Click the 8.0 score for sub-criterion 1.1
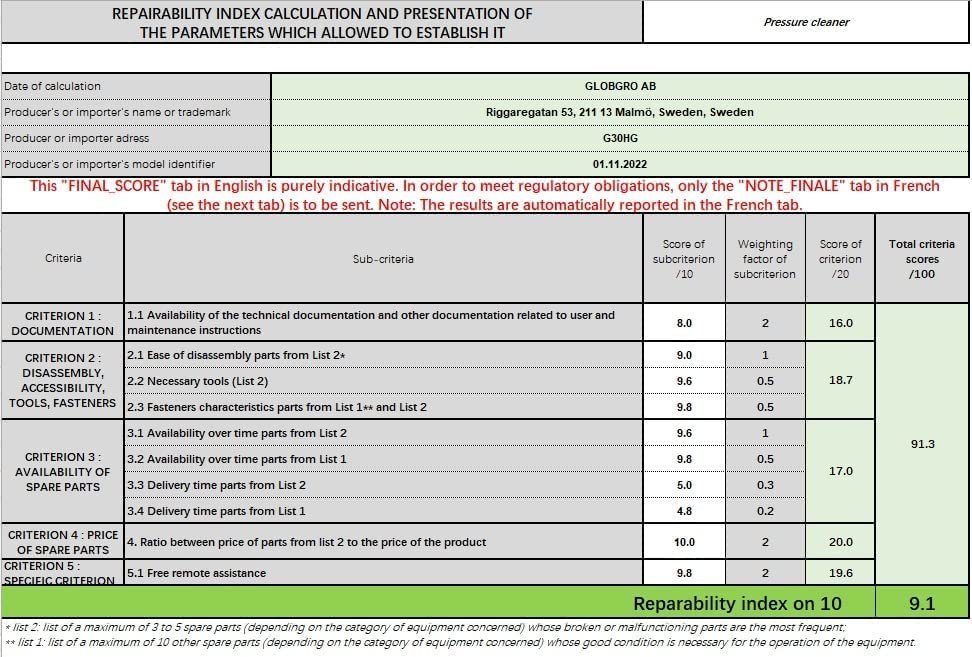Screen dimensions: 972x657 (x=684, y=323)
